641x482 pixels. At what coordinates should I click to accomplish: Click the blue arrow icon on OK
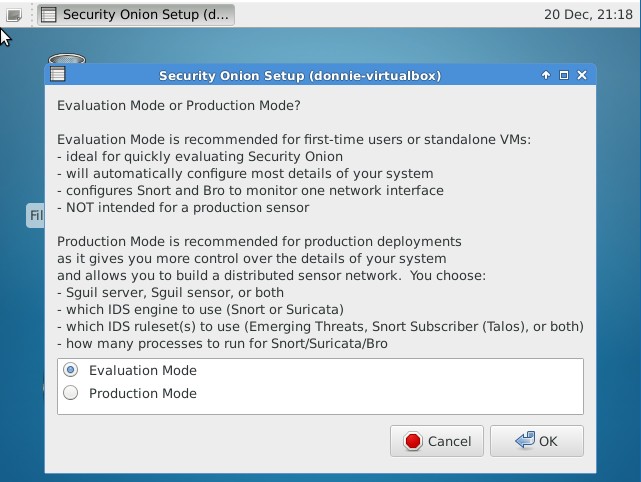click(x=525, y=441)
